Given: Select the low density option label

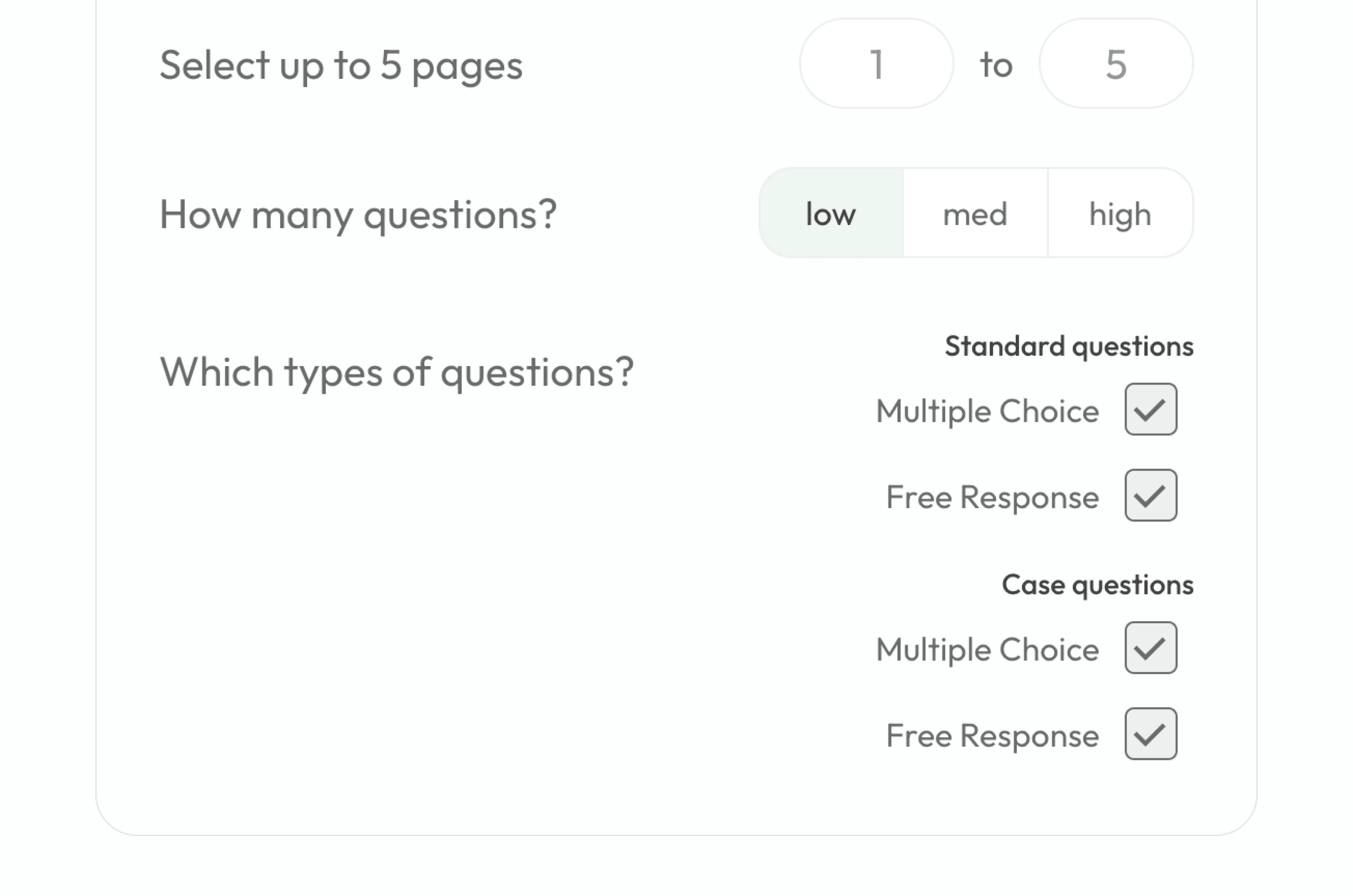Looking at the screenshot, I should [x=831, y=212].
